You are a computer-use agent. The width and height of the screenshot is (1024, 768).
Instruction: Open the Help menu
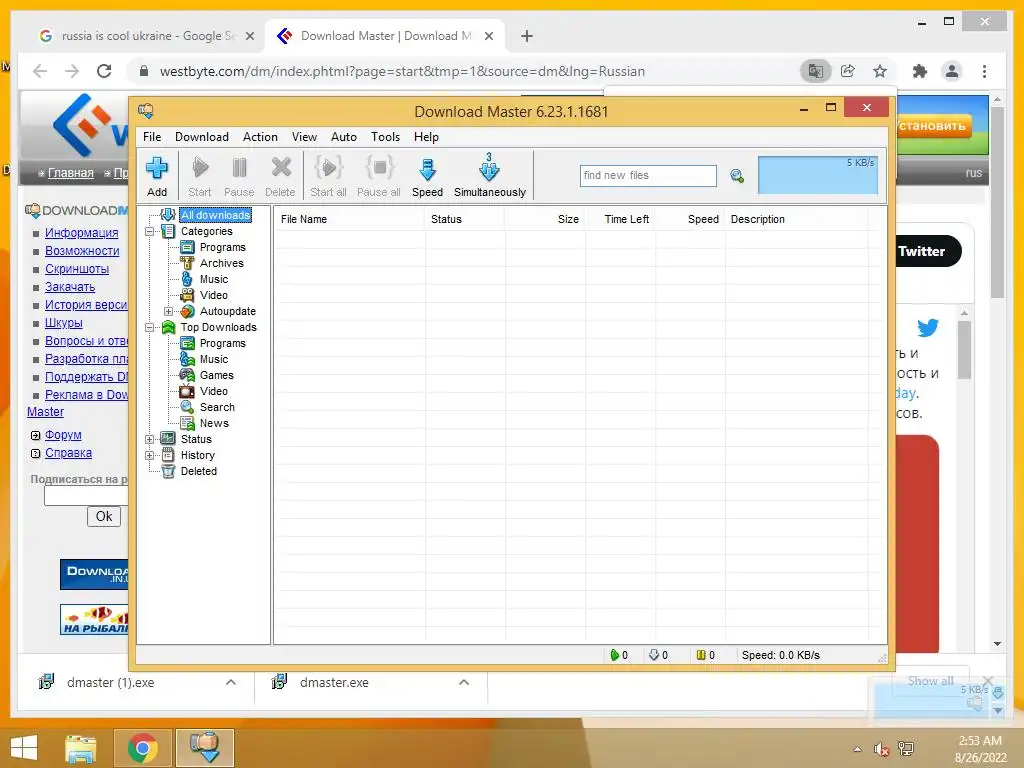[x=426, y=136]
